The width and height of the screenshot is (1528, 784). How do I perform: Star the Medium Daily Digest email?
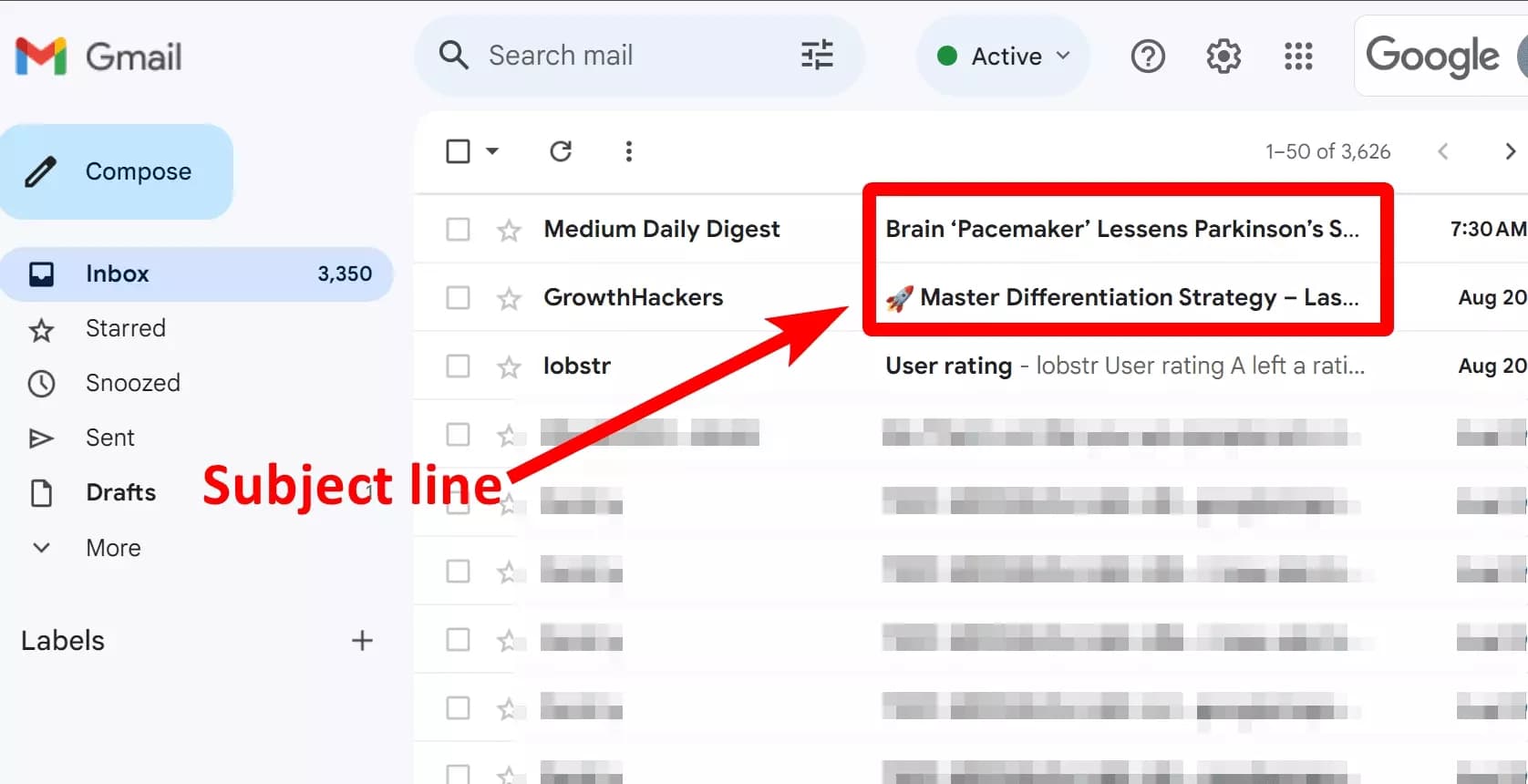(509, 230)
